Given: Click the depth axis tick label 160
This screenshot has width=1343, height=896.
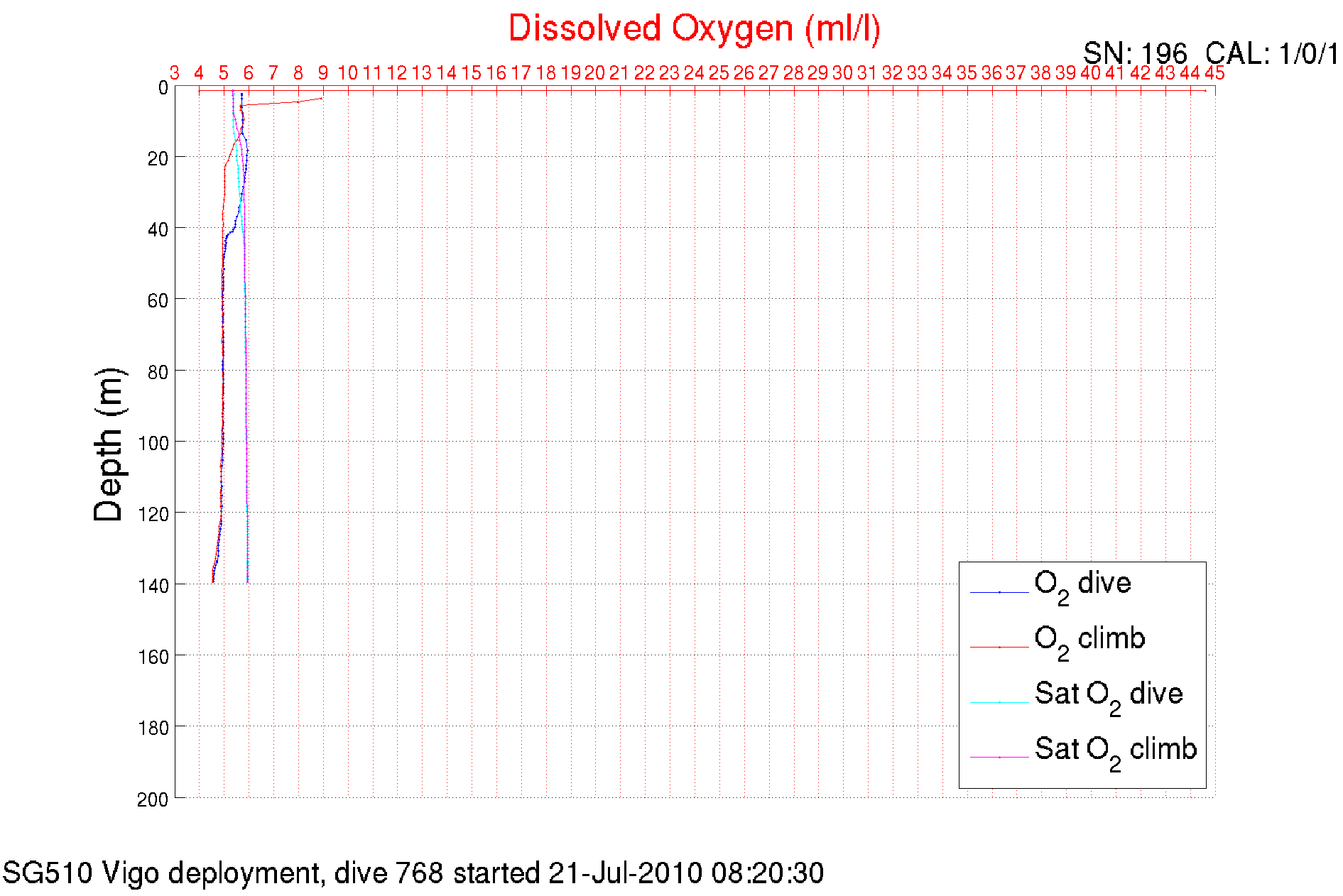Looking at the screenshot, I should 153,657.
